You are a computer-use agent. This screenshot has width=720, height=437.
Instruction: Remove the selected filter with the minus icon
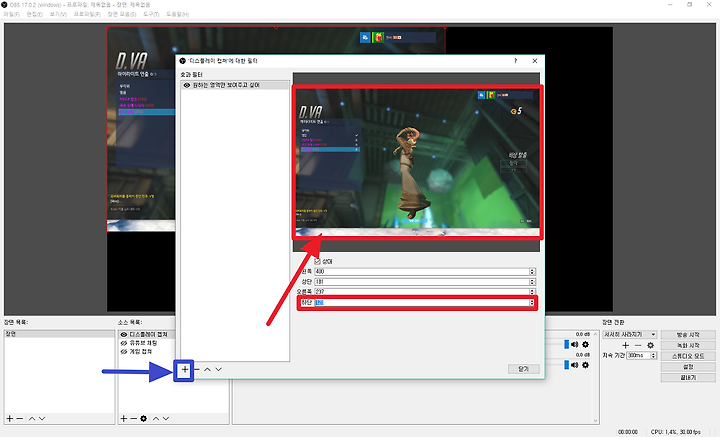[x=197, y=369]
